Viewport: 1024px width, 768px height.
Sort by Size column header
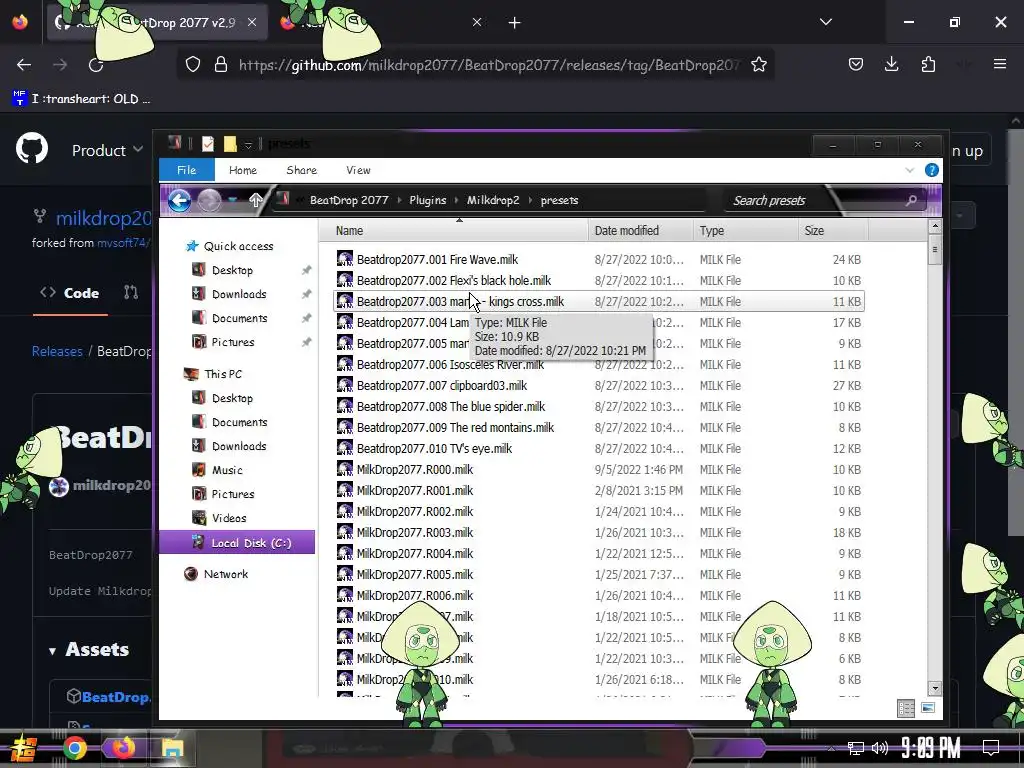pyautogui.click(x=833, y=231)
